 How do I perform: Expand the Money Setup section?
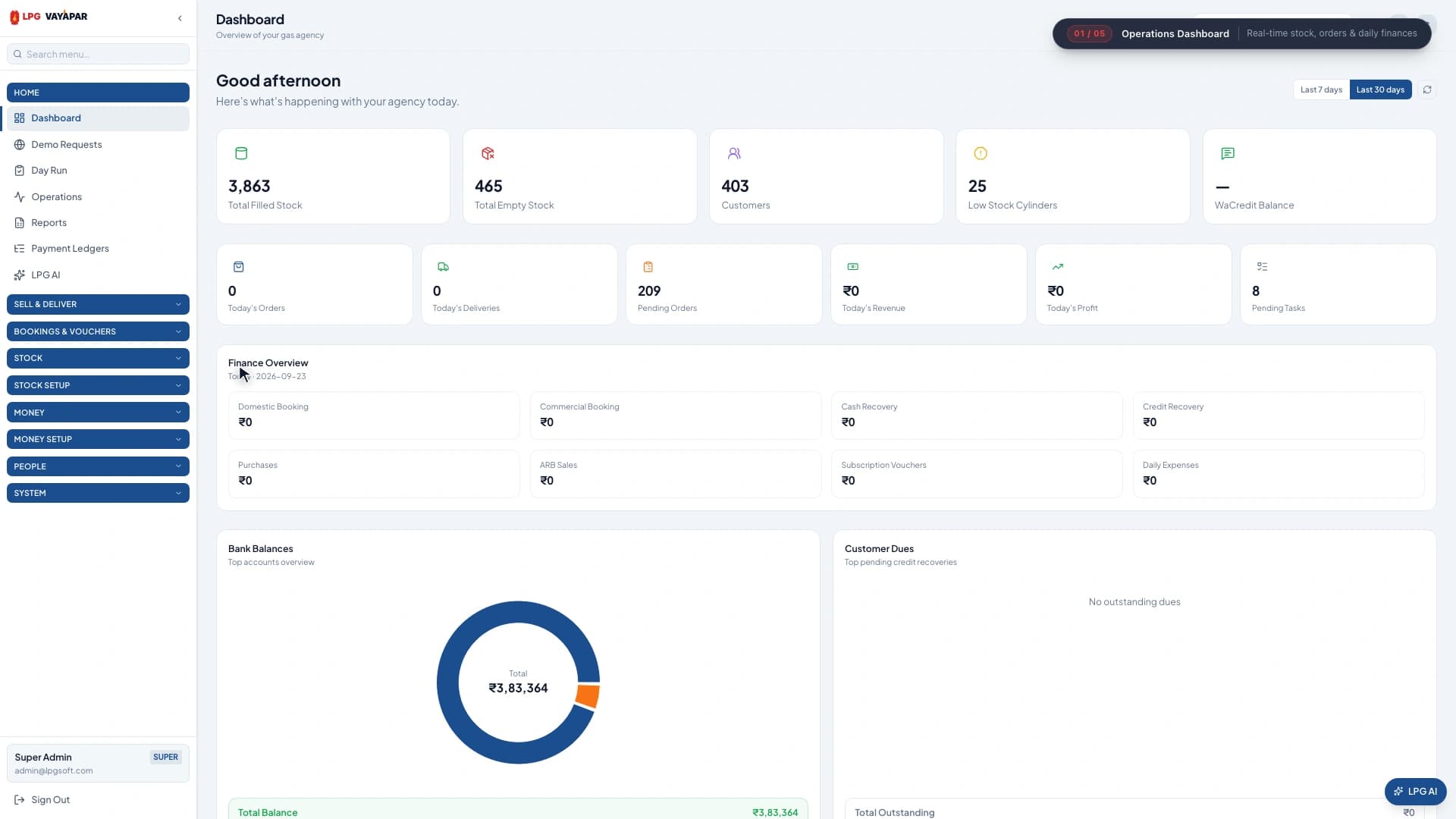click(98, 439)
